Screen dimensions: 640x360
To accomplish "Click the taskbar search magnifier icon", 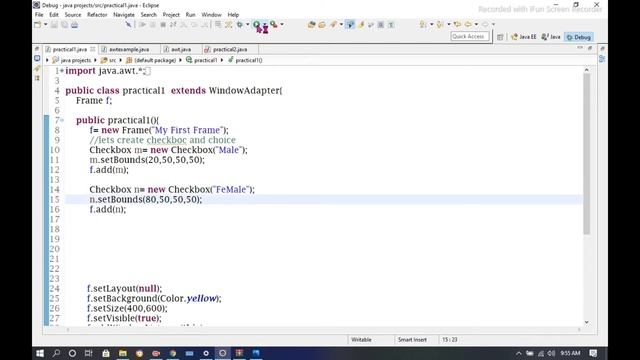I will coord(56,353).
